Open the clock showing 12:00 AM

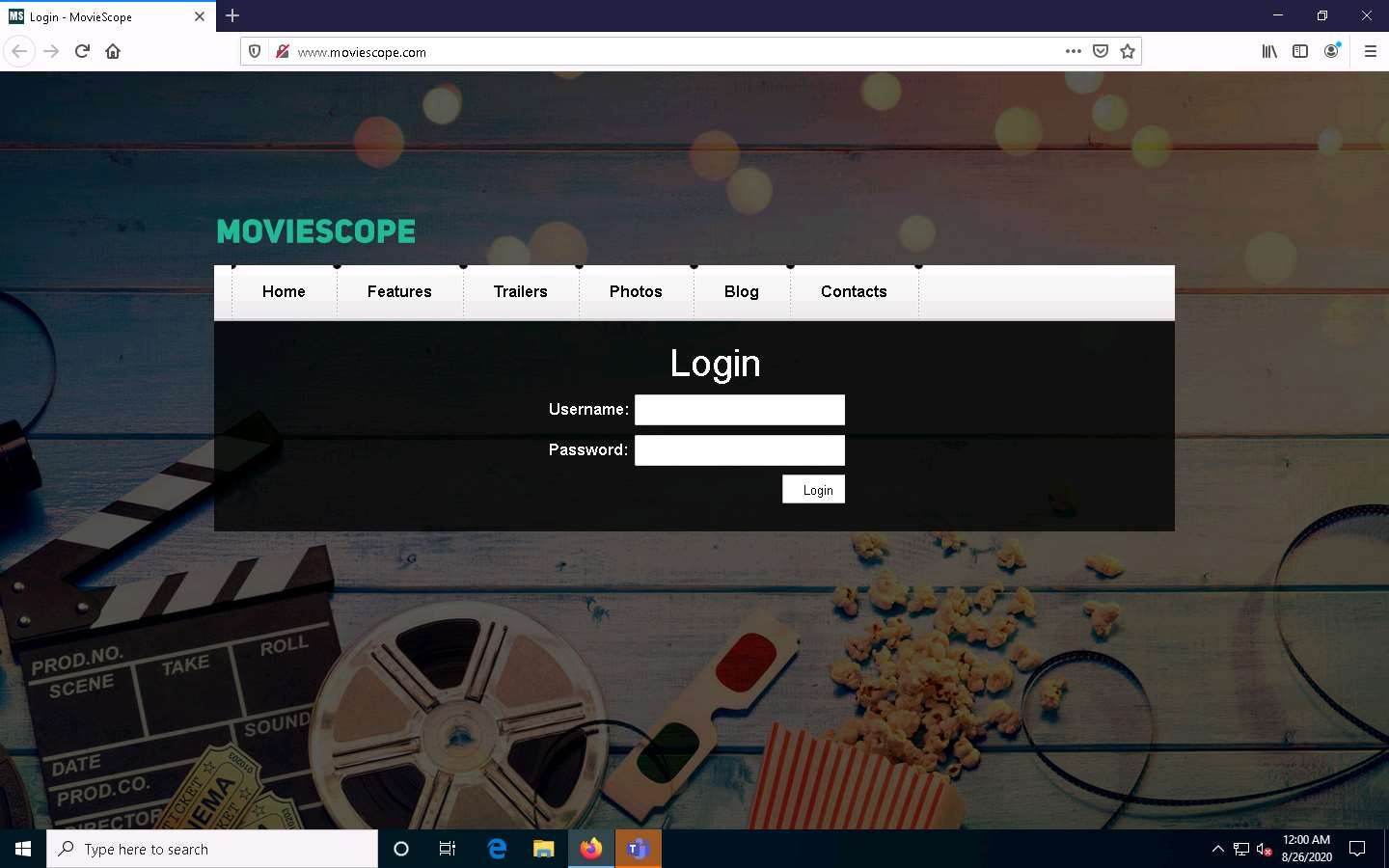click(1307, 849)
